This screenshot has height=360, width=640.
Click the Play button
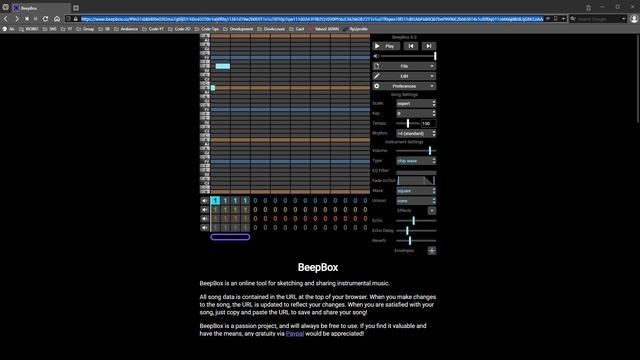(x=386, y=46)
